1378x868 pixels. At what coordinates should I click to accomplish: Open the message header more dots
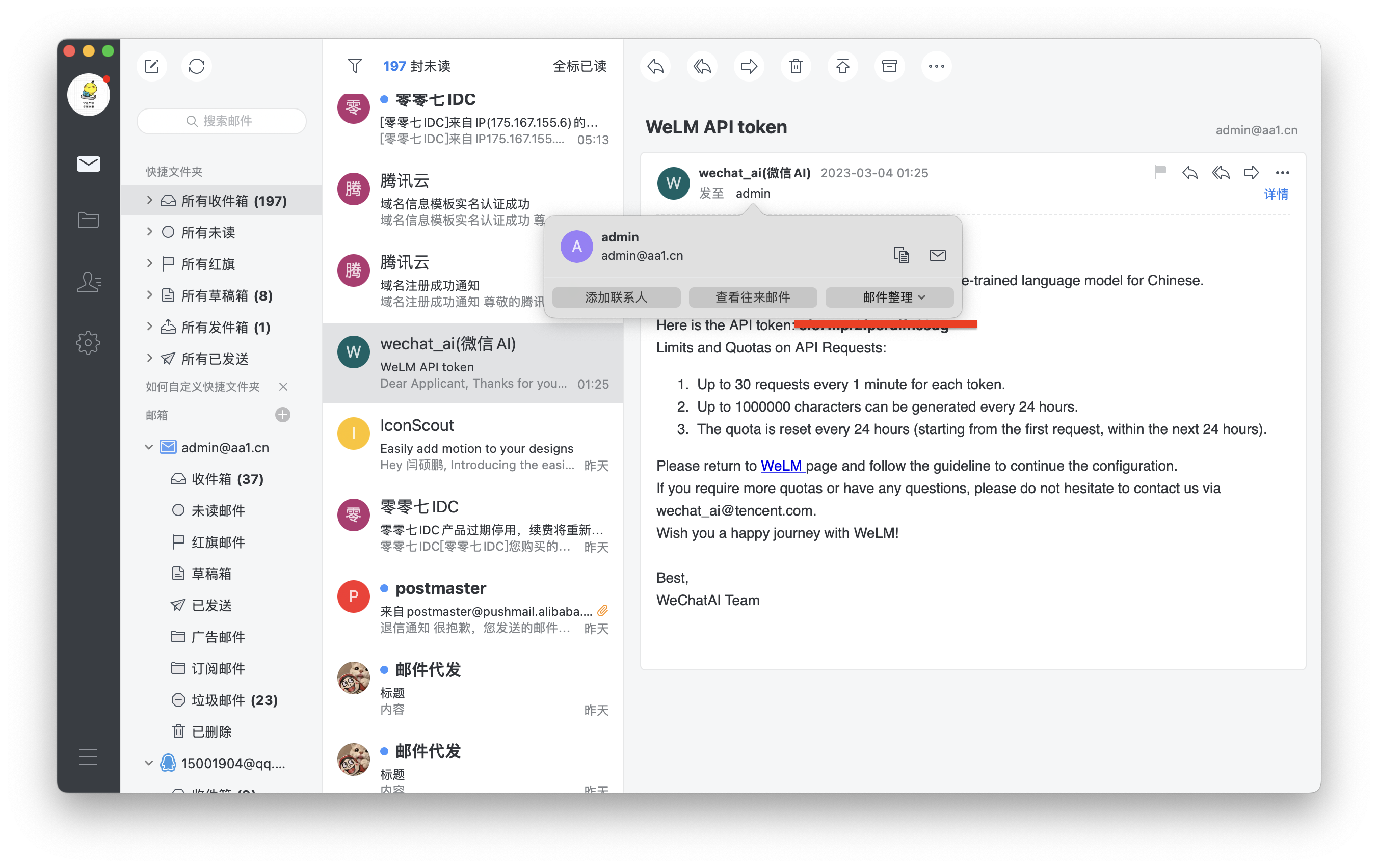click(1282, 173)
